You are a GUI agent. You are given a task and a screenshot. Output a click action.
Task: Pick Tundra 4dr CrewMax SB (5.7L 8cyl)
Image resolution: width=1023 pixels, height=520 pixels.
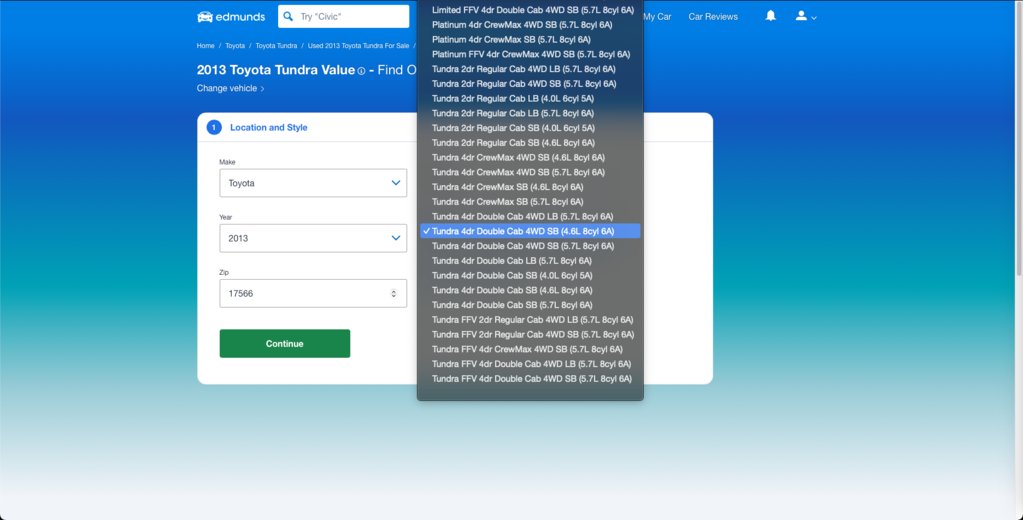(530, 202)
